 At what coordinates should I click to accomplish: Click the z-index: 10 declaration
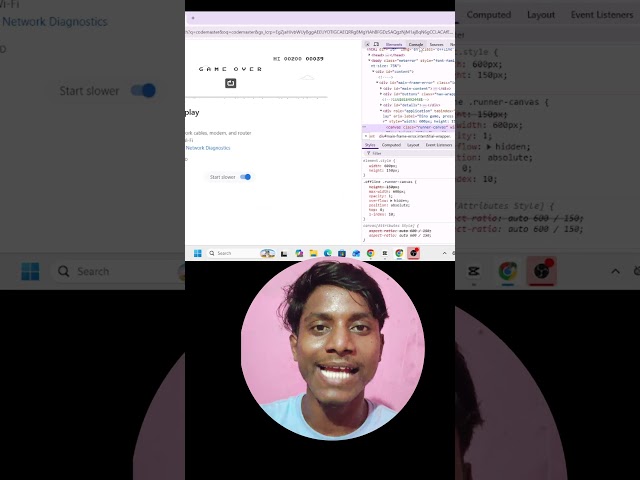[x=382, y=214]
